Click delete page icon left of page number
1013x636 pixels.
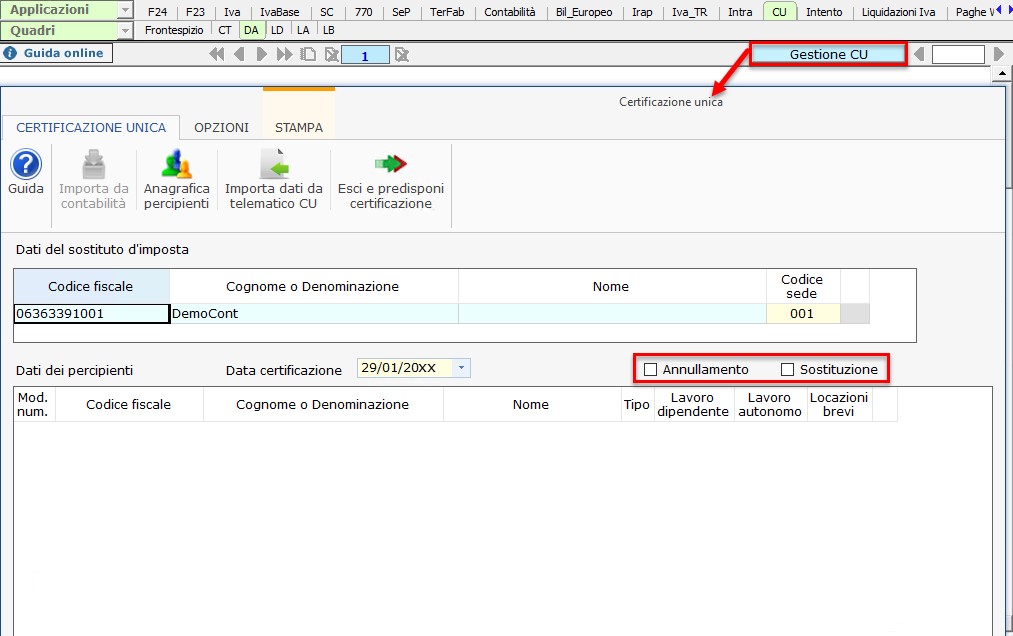point(331,55)
